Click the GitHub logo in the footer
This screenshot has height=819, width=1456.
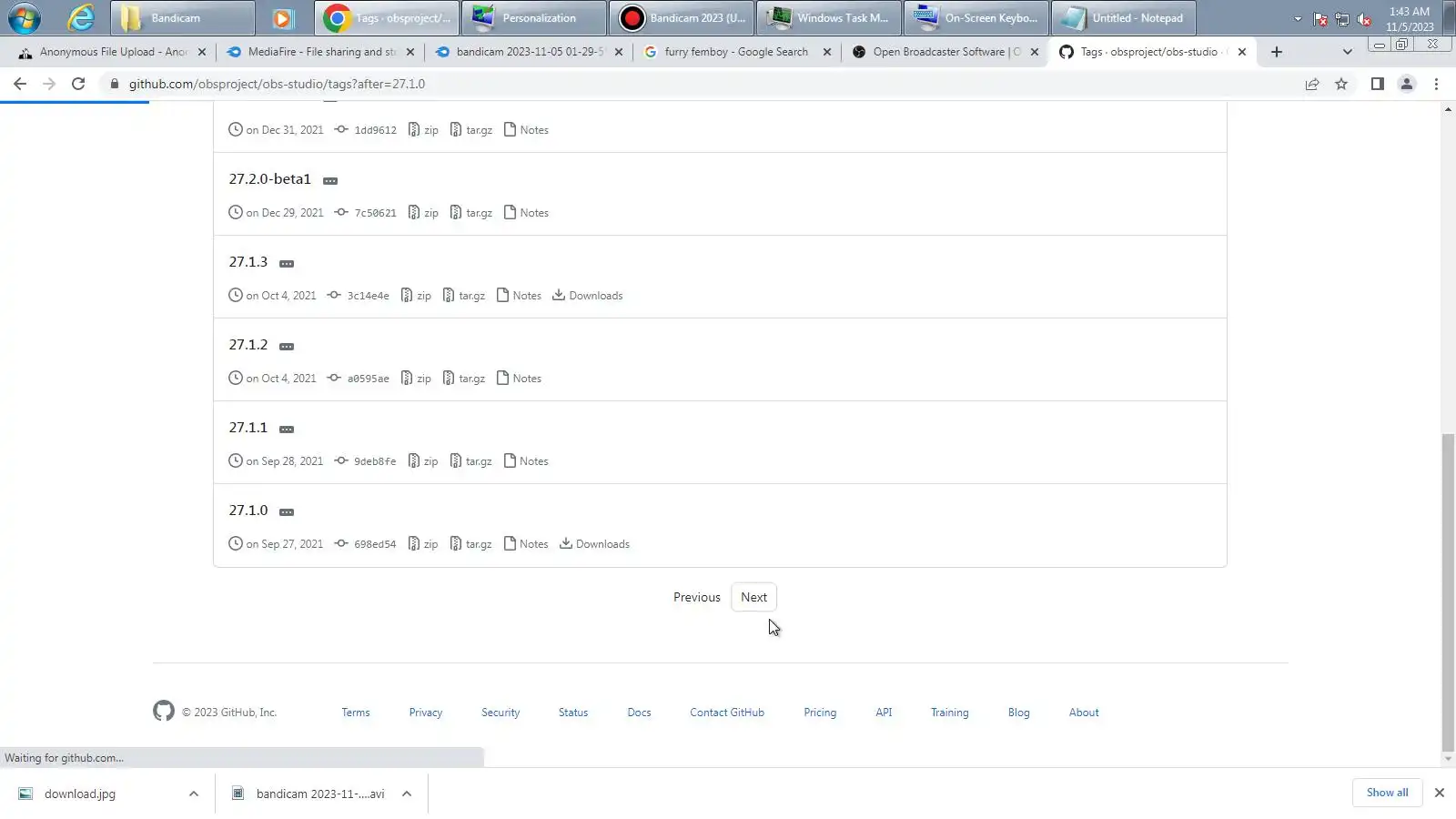tap(164, 711)
